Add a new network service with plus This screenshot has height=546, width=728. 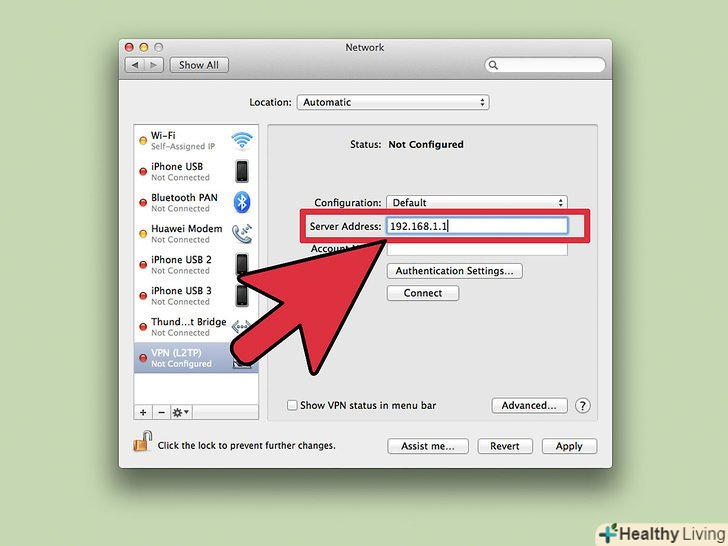(143, 412)
